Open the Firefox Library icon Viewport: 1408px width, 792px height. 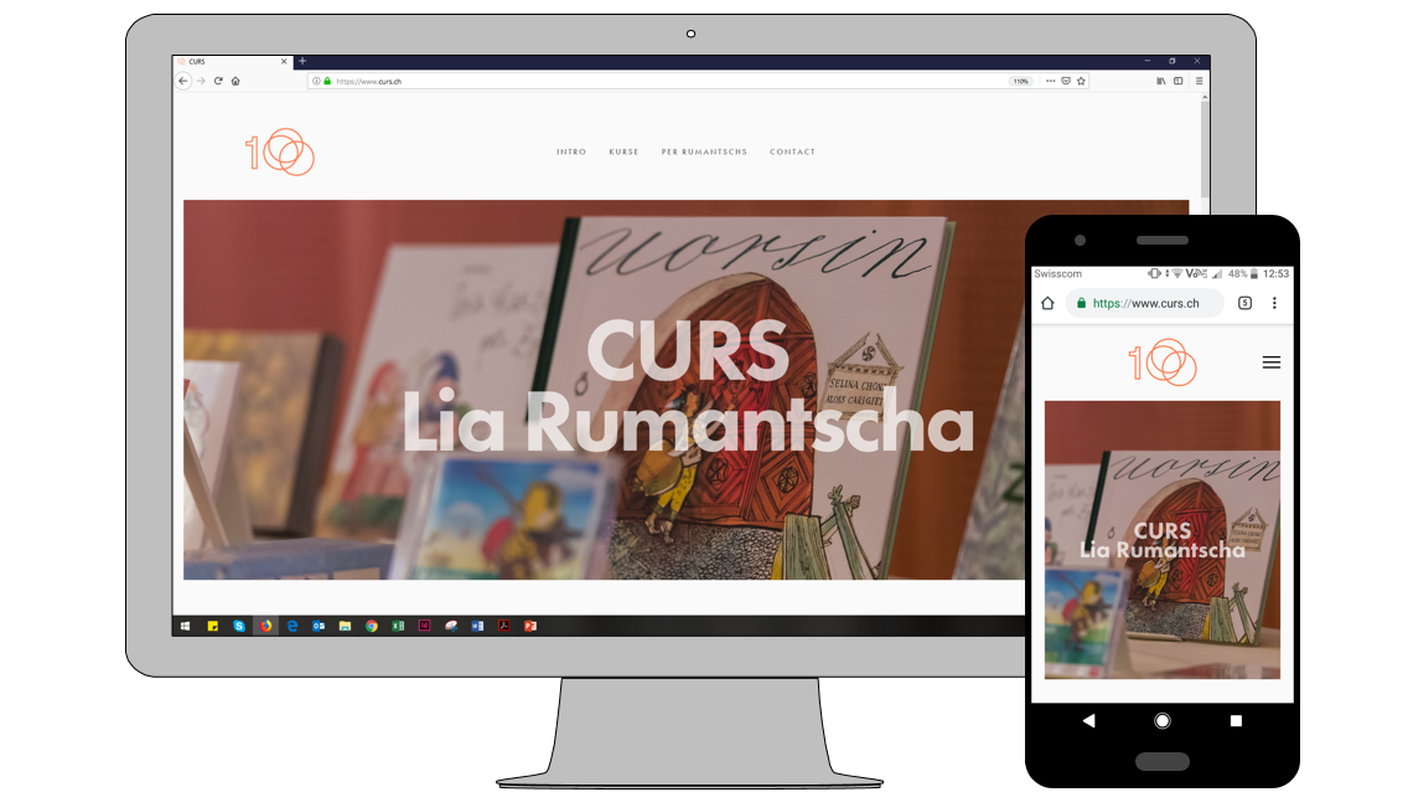click(1161, 81)
